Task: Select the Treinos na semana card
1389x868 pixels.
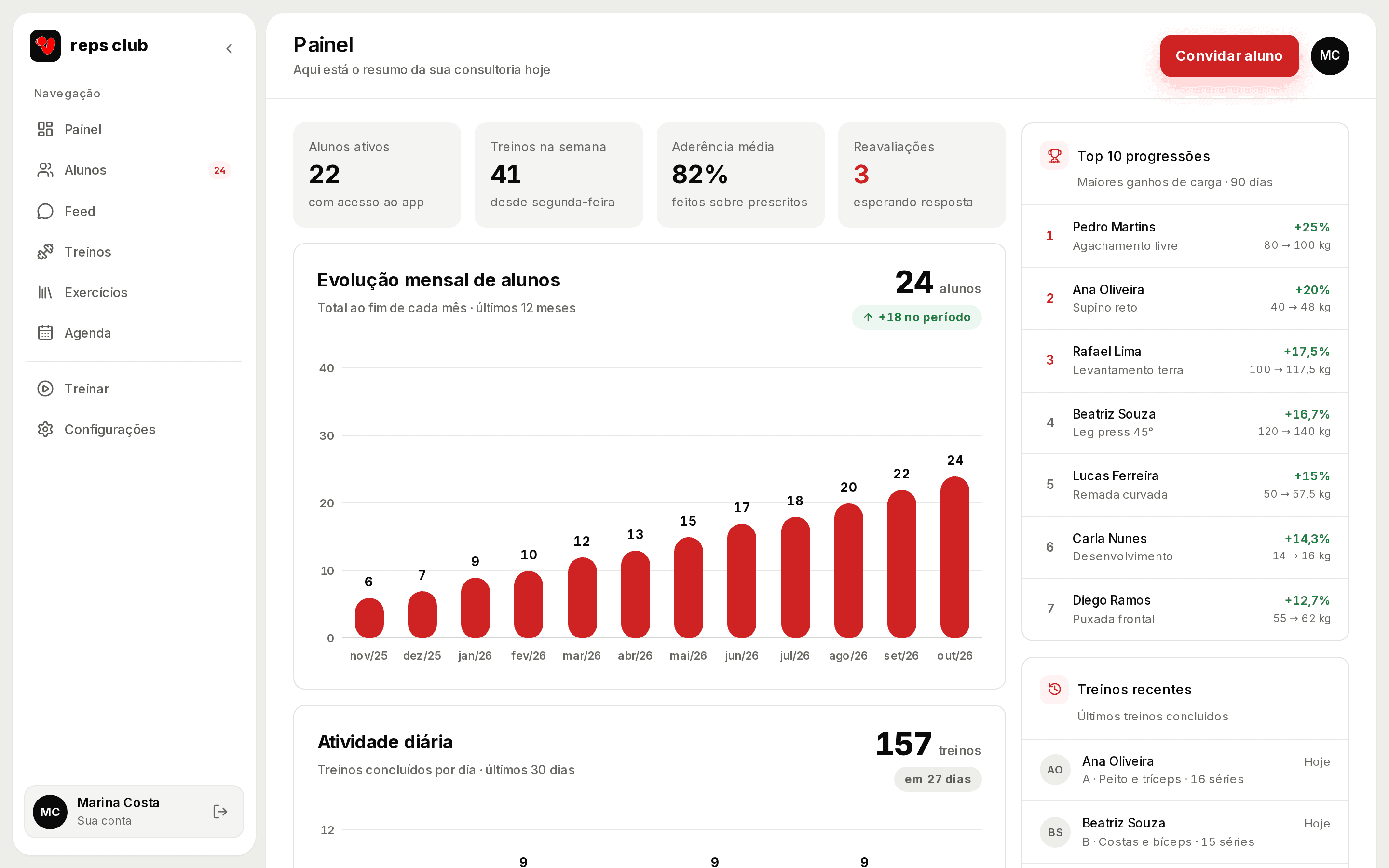Action: click(x=558, y=175)
